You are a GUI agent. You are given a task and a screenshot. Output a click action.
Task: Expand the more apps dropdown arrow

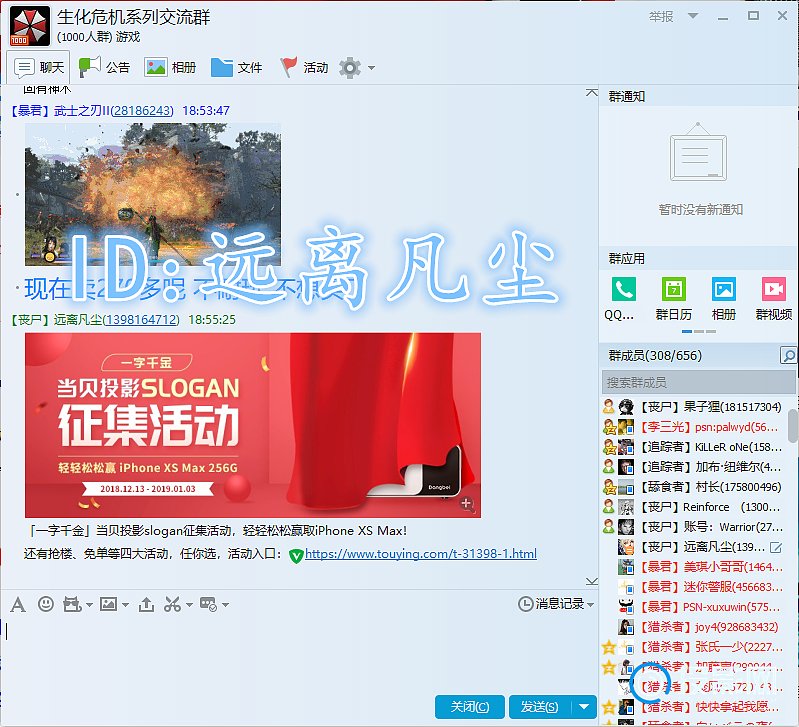pos(225,605)
